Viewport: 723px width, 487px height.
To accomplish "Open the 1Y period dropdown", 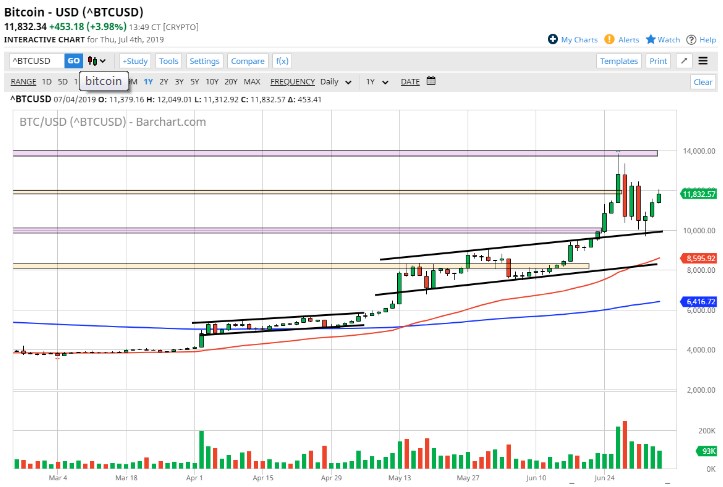I will click(x=377, y=82).
